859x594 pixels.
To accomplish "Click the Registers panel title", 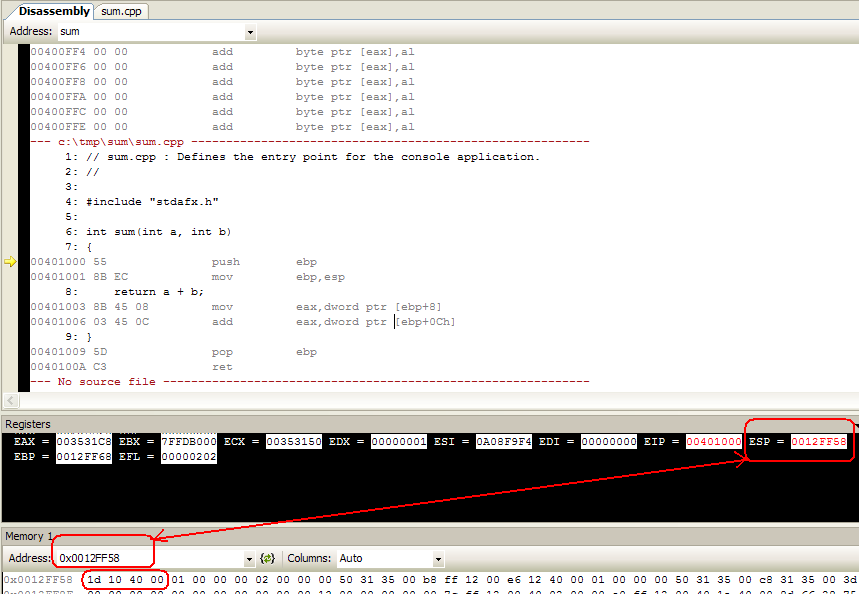I will tap(28, 424).
